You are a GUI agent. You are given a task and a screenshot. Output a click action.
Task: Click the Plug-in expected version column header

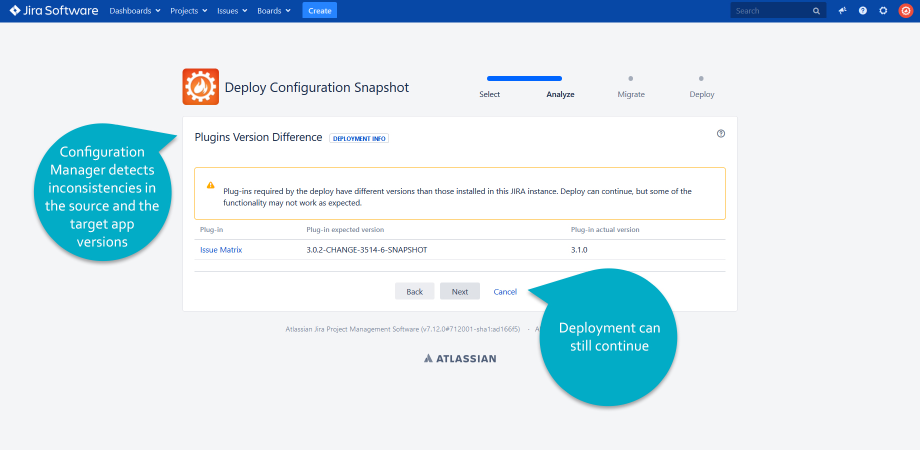(345, 229)
